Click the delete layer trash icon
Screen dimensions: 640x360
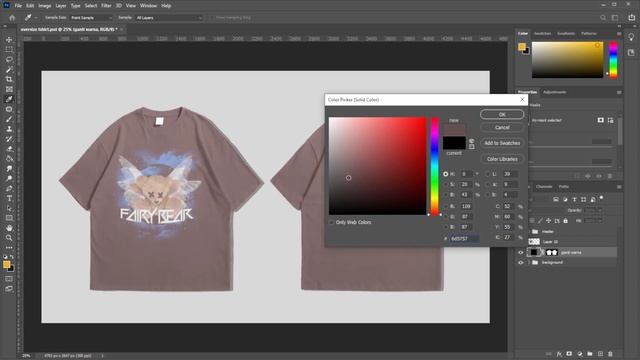[610, 354]
